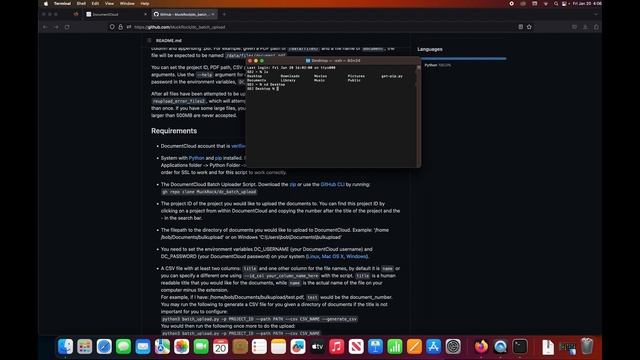Open App Store in the dock
The height and width of the screenshot is (360, 640).
(433, 347)
